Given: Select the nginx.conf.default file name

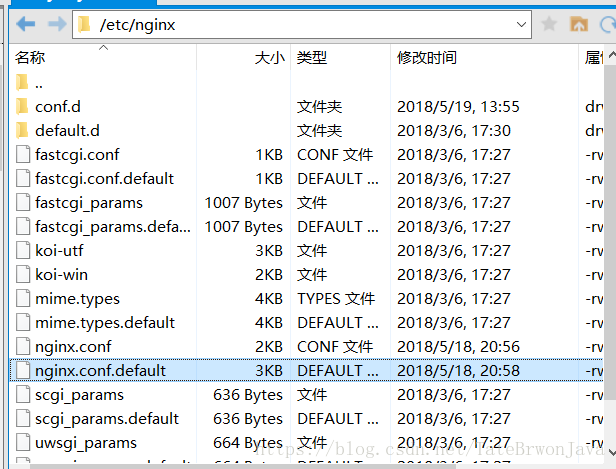Looking at the screenshot, I should [101, 371].
